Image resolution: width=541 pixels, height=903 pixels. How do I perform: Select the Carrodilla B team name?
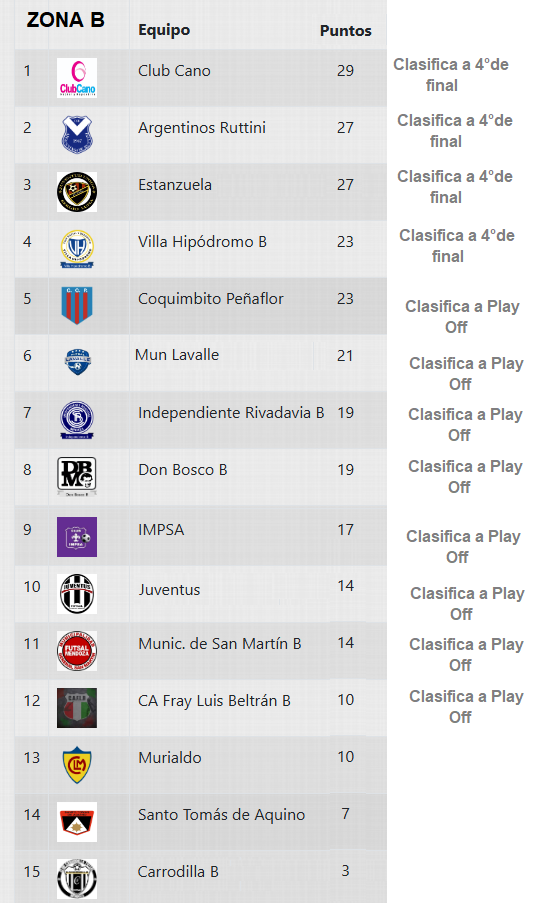[178, 872]
